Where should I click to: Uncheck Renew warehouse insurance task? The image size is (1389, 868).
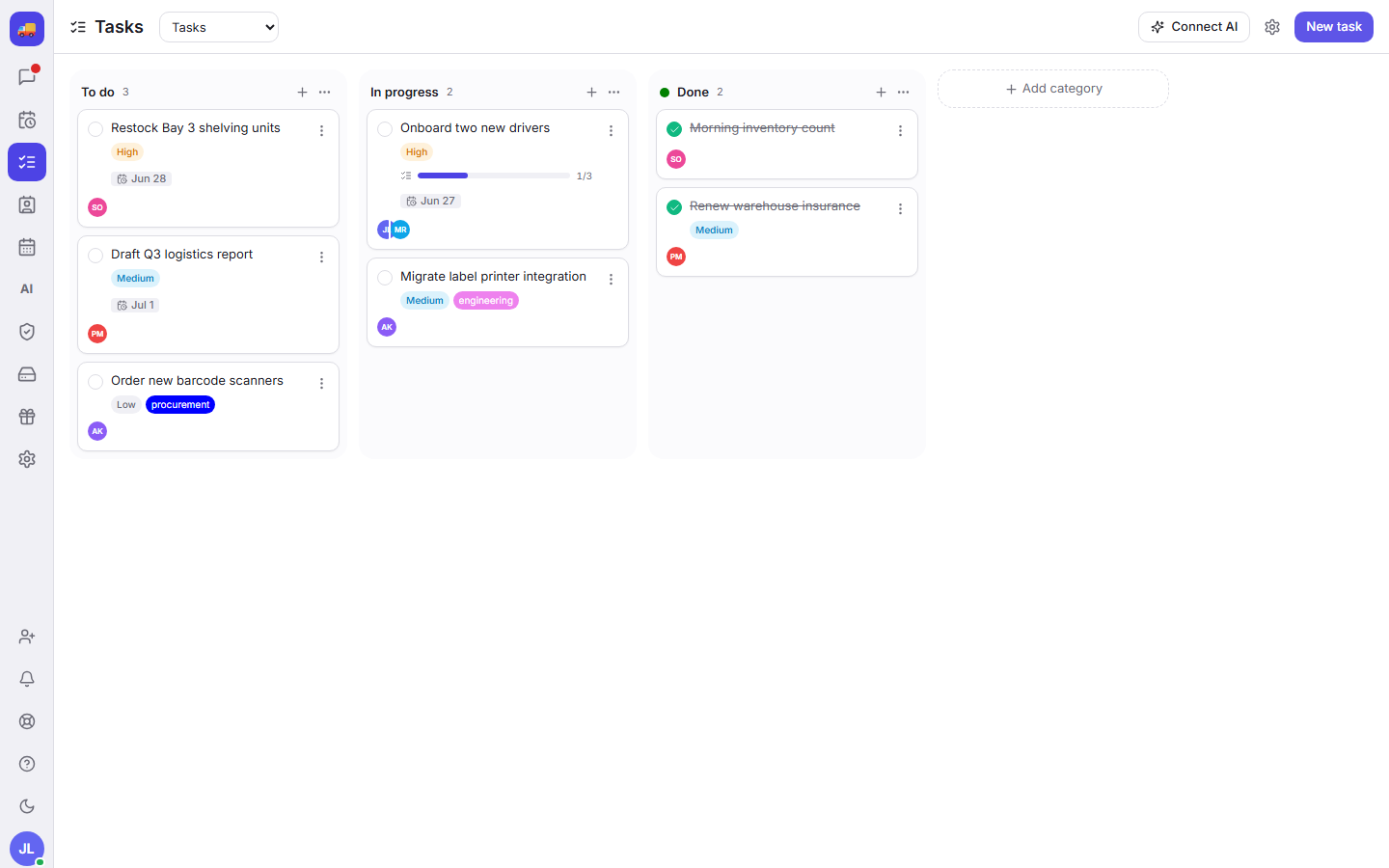pyautogui.click(x=674, y=207)
